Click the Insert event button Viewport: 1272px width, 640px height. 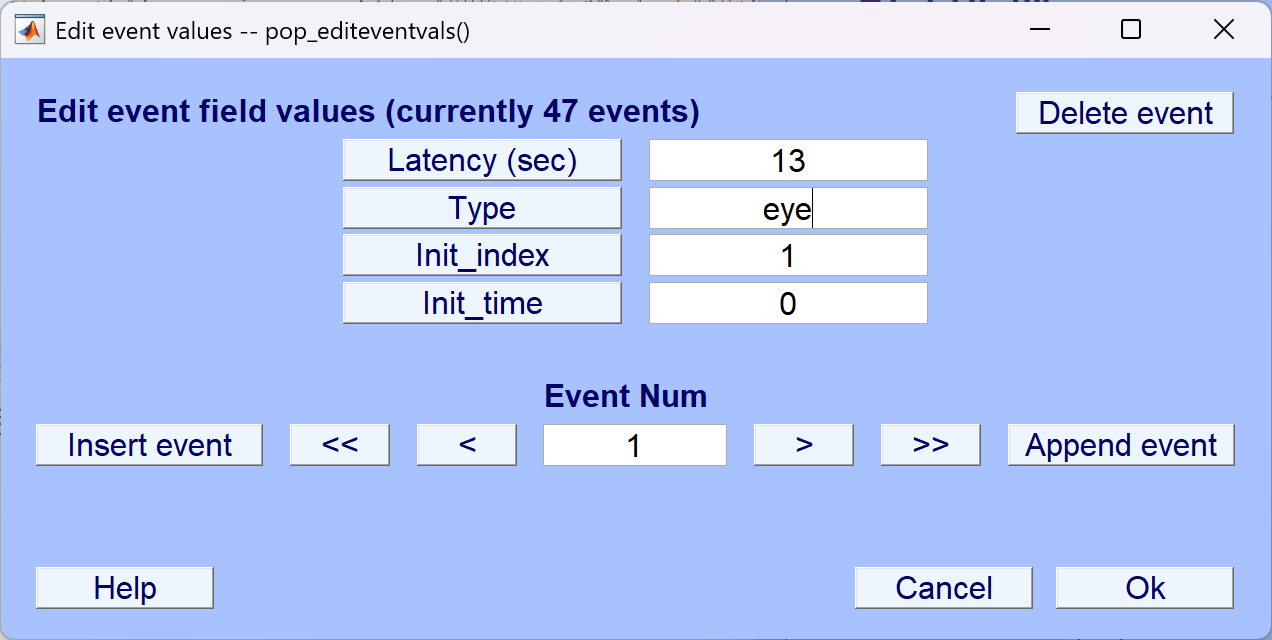click(149, 445)
